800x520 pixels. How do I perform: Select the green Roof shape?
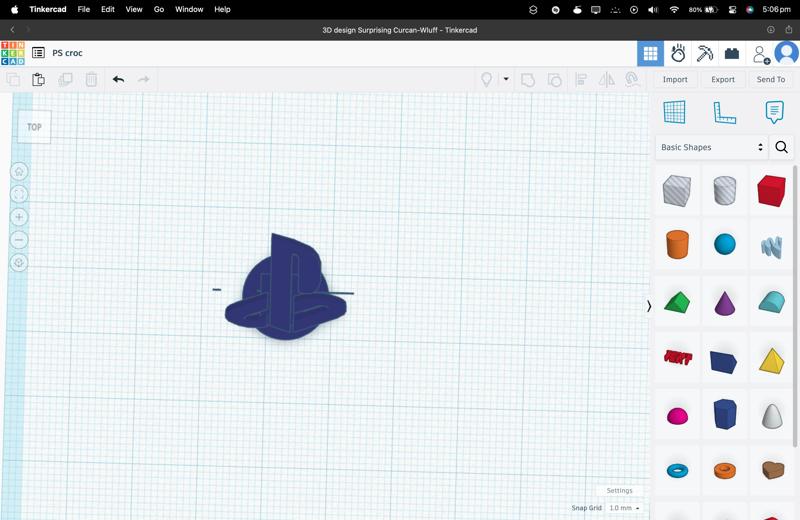(677, 302)
